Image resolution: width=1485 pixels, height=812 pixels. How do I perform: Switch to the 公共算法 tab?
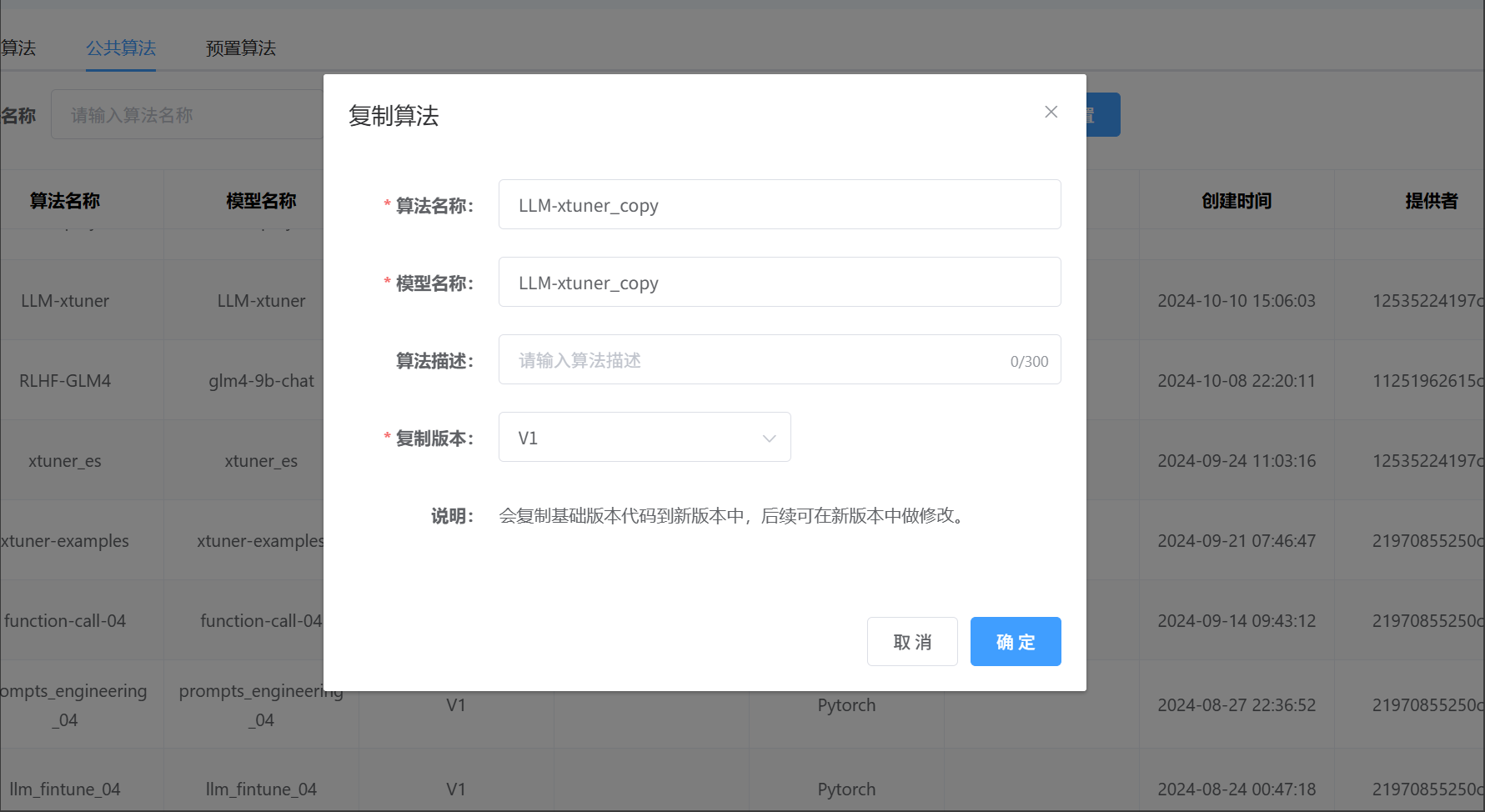[121, 48]
